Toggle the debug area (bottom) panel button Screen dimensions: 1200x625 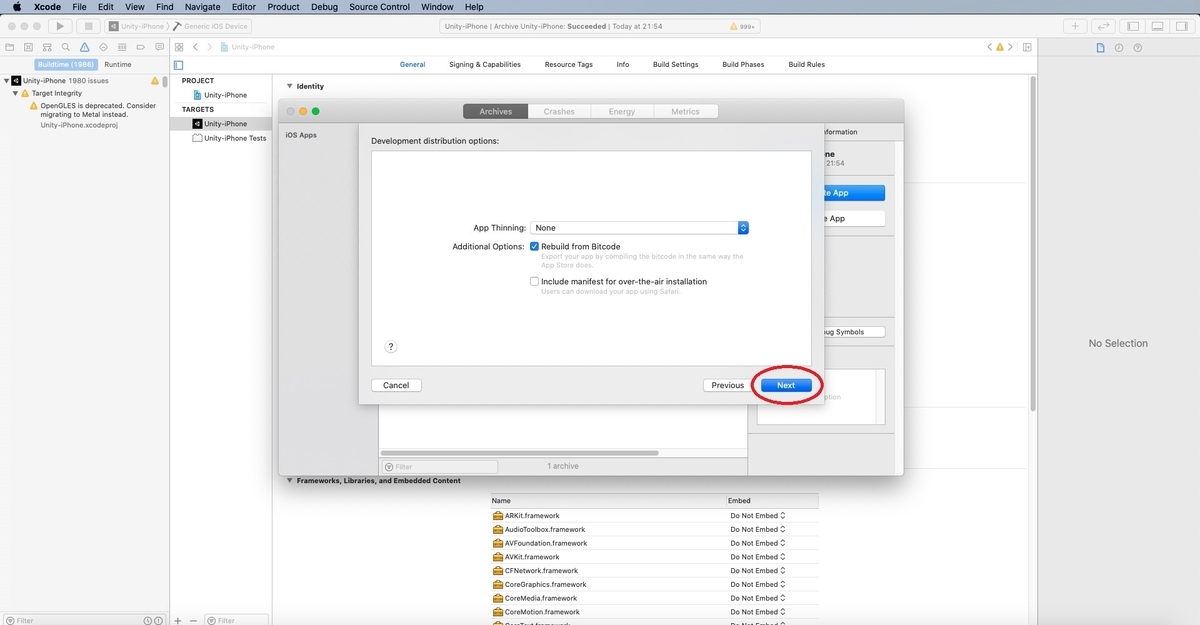(x=1156, y=26)
